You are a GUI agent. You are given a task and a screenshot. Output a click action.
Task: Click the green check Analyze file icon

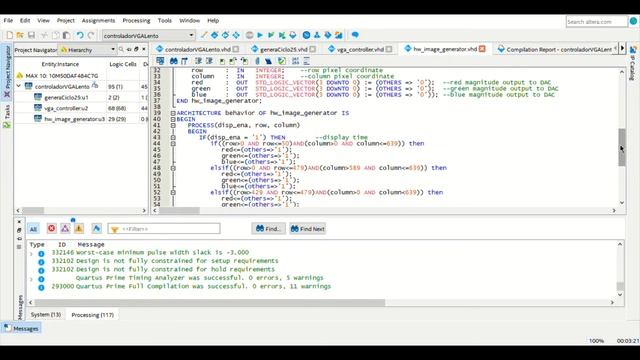(282, 61)
